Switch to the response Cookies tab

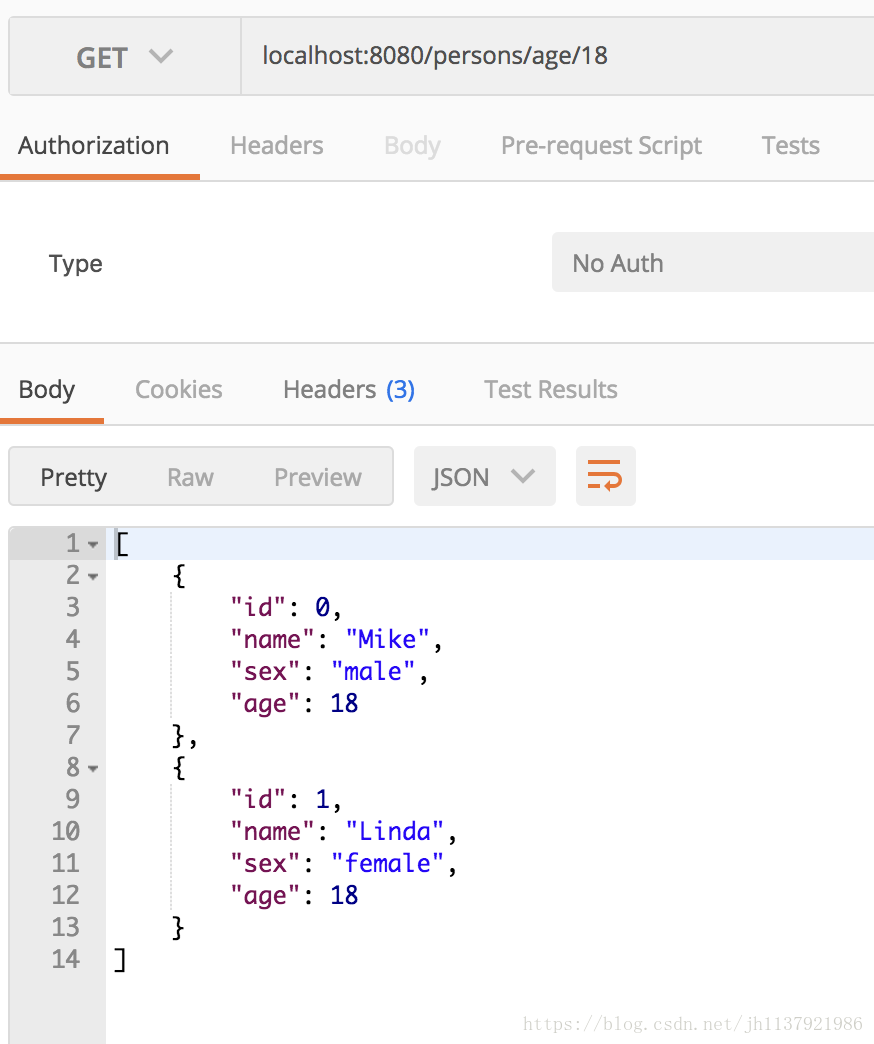click(x=179, y=390)
